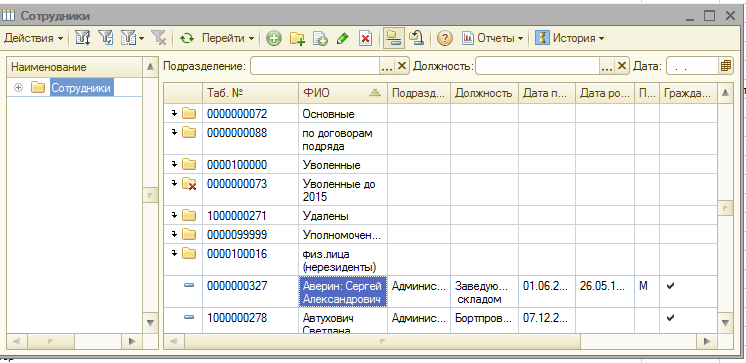Open Должность selection with ellipsis button

point(607,66)
